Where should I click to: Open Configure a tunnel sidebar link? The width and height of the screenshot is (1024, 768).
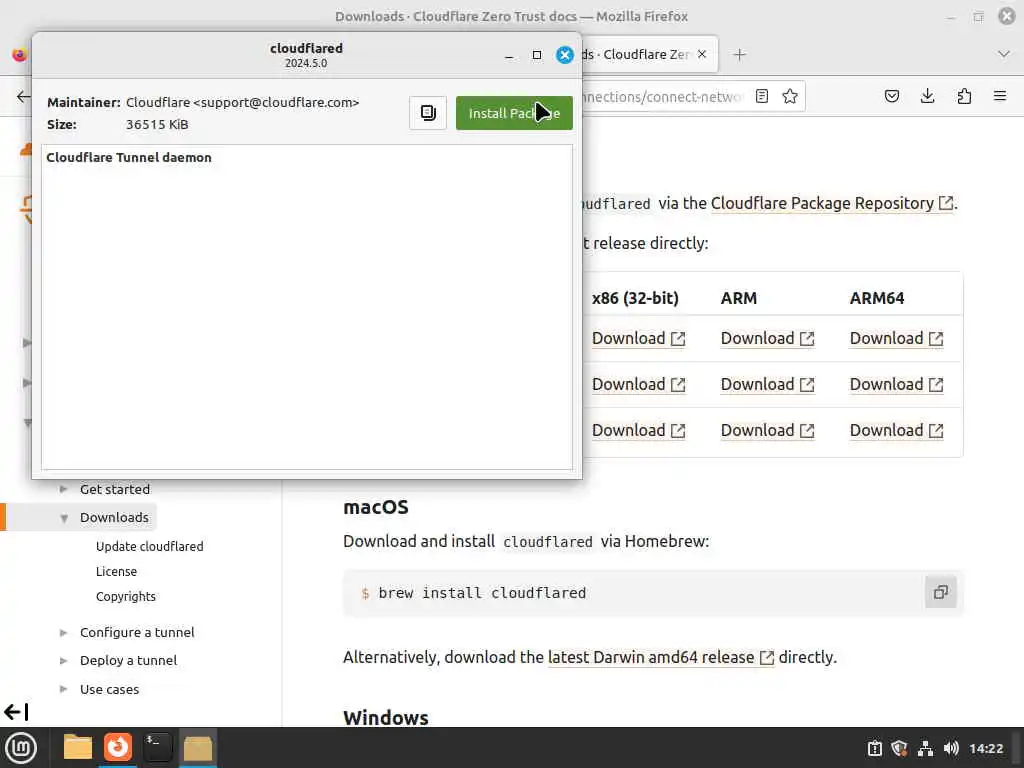(x=137, y=632)
